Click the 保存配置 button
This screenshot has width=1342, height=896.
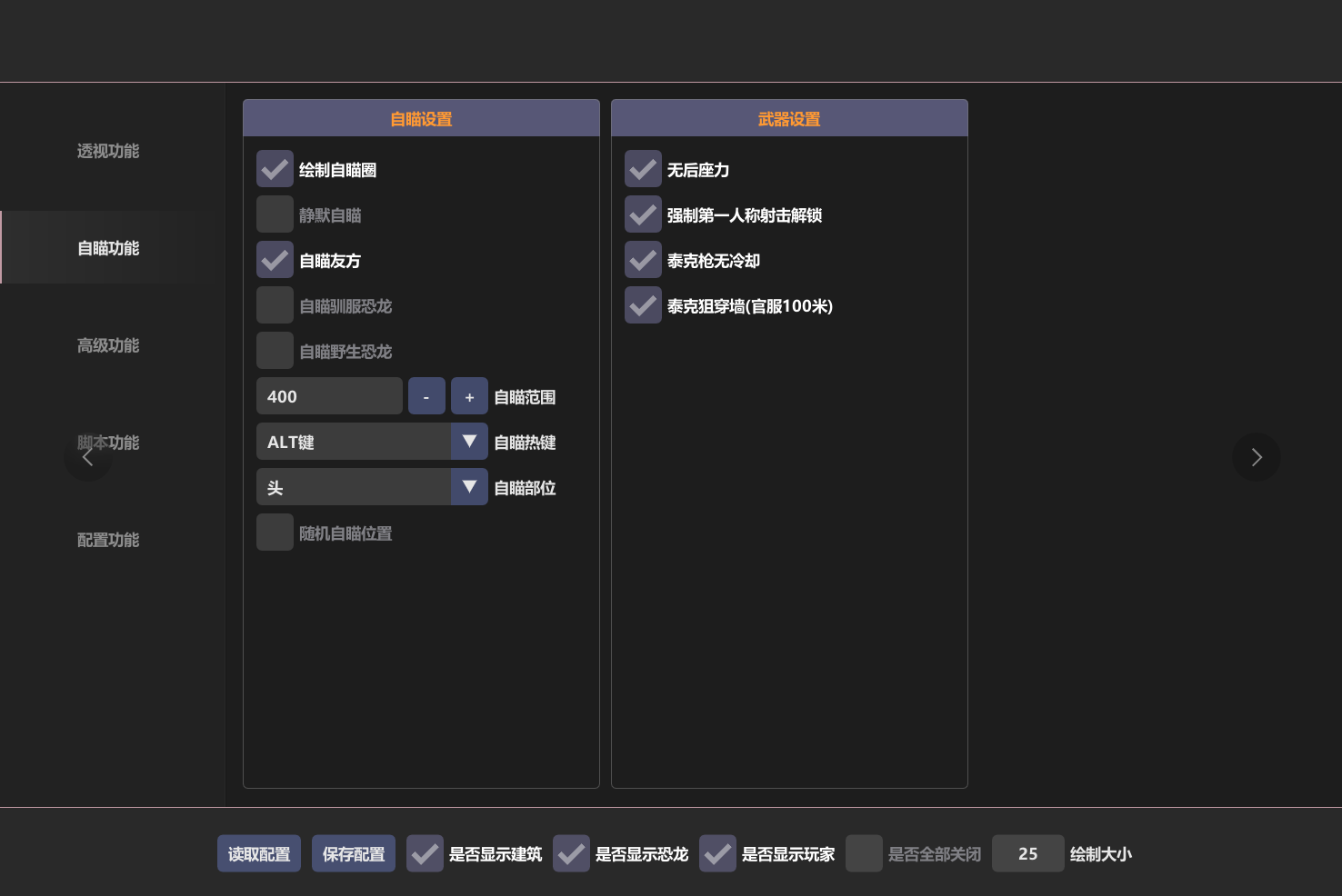coord(354,853)
